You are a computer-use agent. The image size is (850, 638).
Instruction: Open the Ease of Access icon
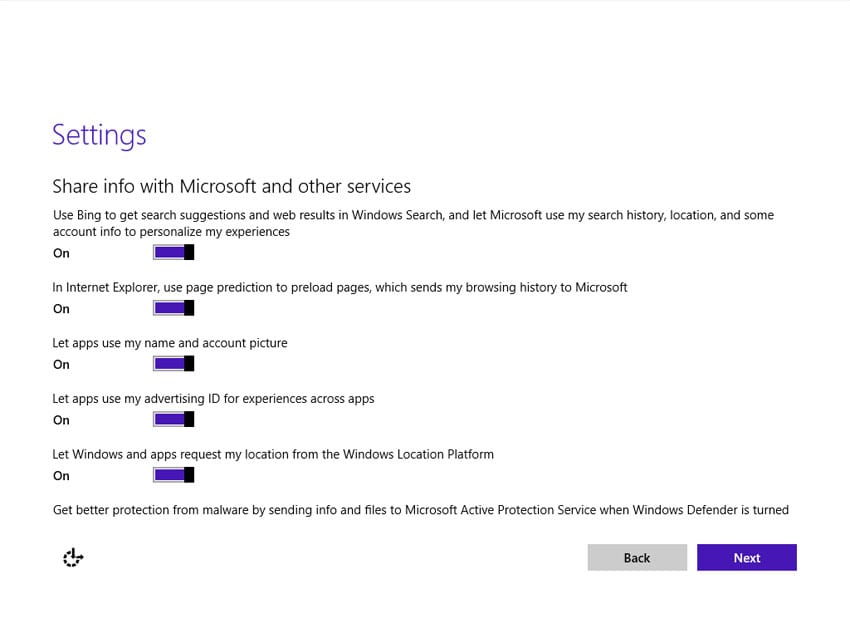point(72,558)
